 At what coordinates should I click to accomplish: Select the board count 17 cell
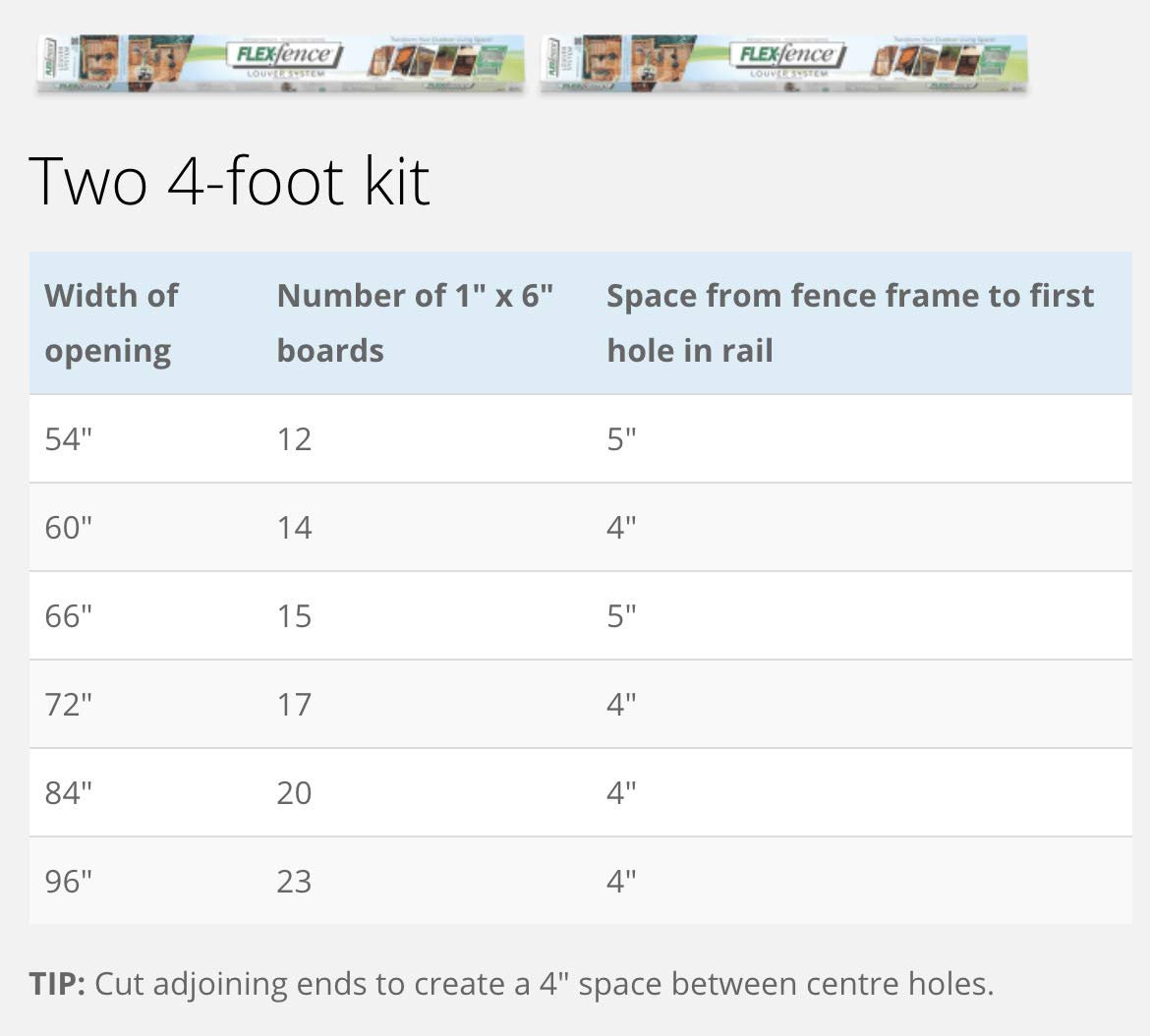click(294, 705)
